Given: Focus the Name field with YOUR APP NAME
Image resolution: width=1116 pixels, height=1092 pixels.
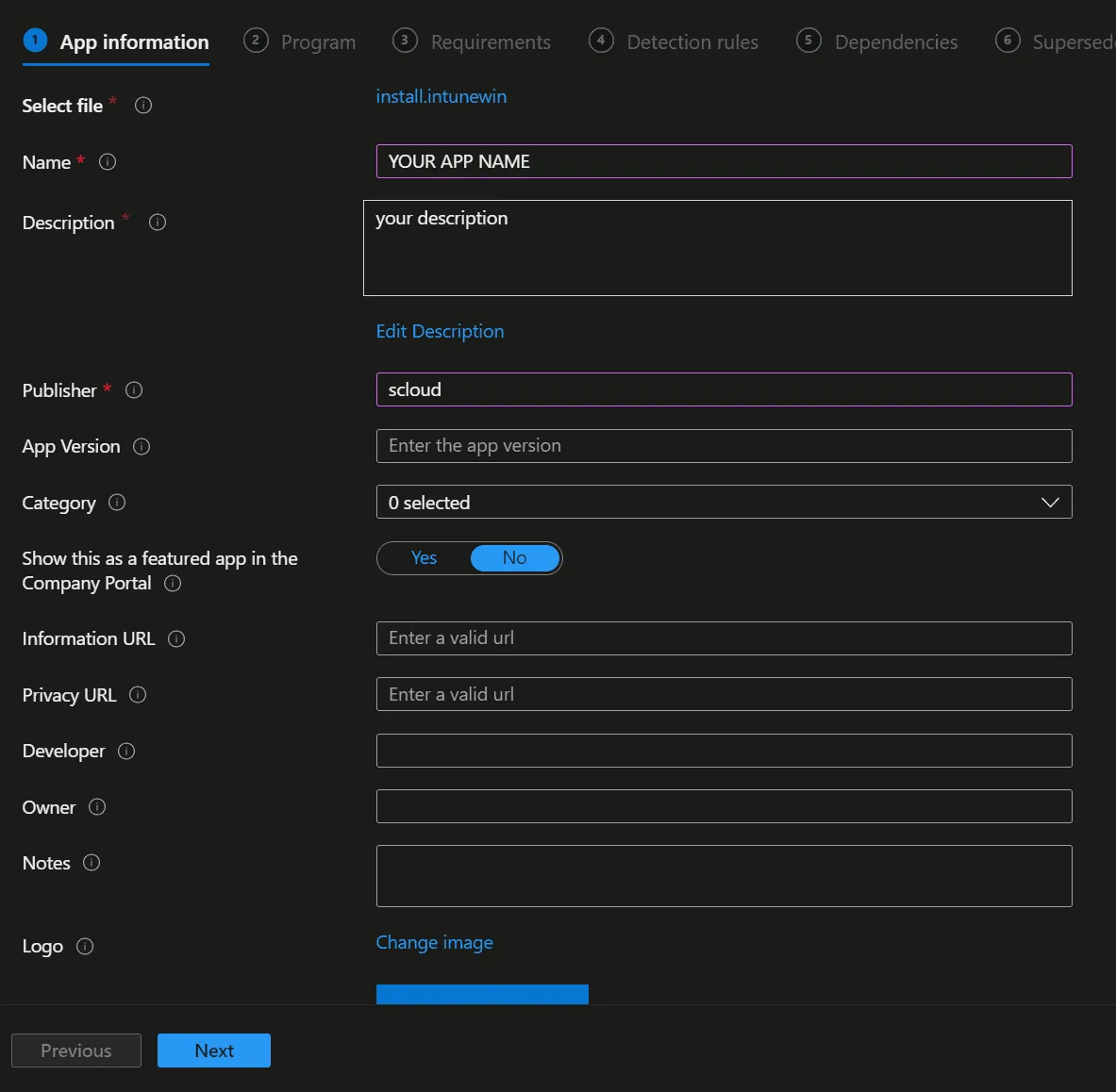Looking at the screenshot, I should 724,161.
